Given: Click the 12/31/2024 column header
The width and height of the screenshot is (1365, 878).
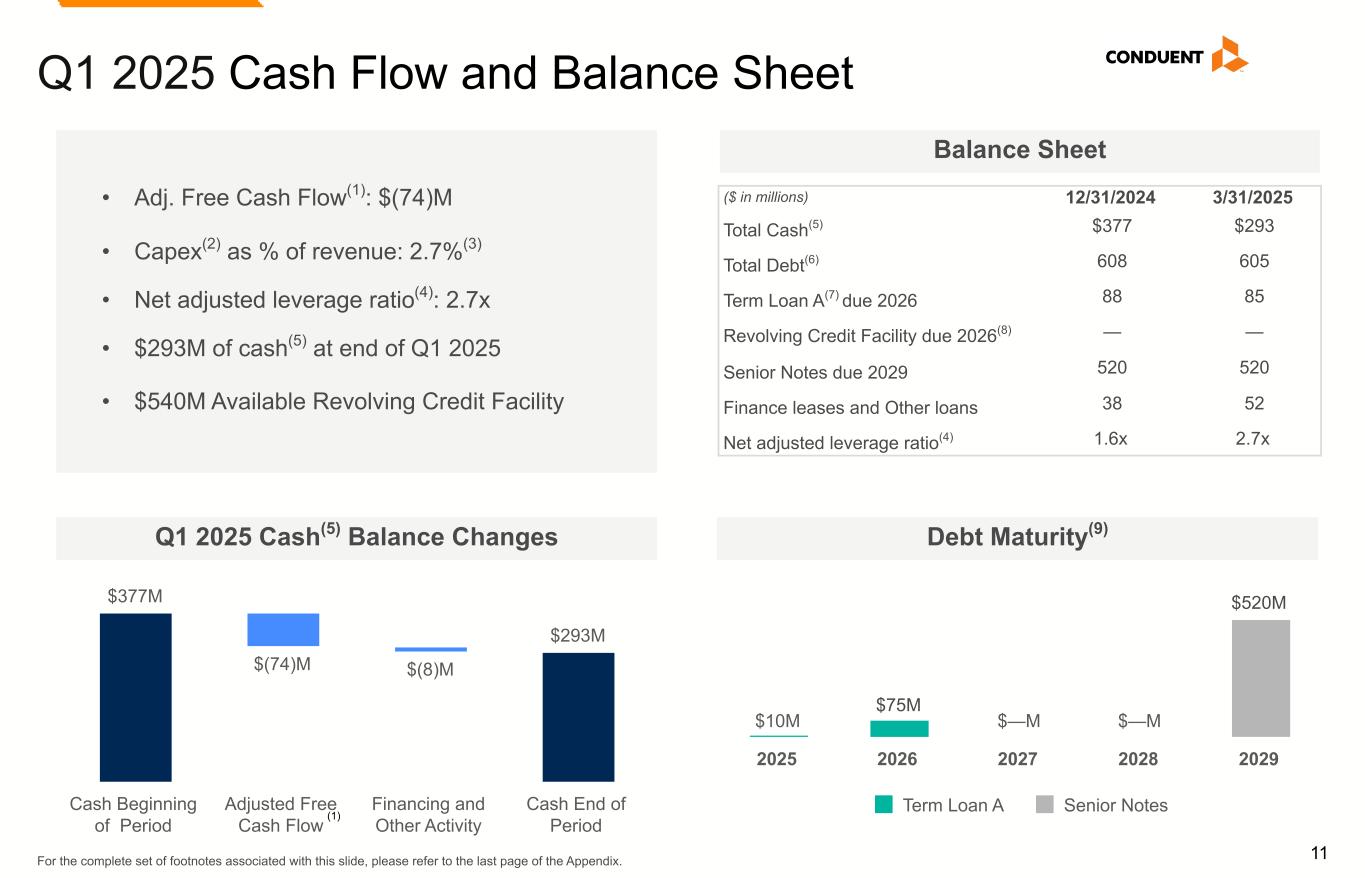Looking at the screenshot, I should (x=1111, y=197).
